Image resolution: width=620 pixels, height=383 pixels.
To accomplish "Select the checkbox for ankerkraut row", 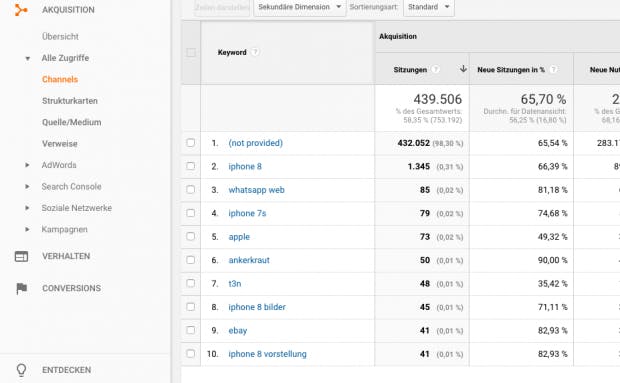I will click(191, 260).
